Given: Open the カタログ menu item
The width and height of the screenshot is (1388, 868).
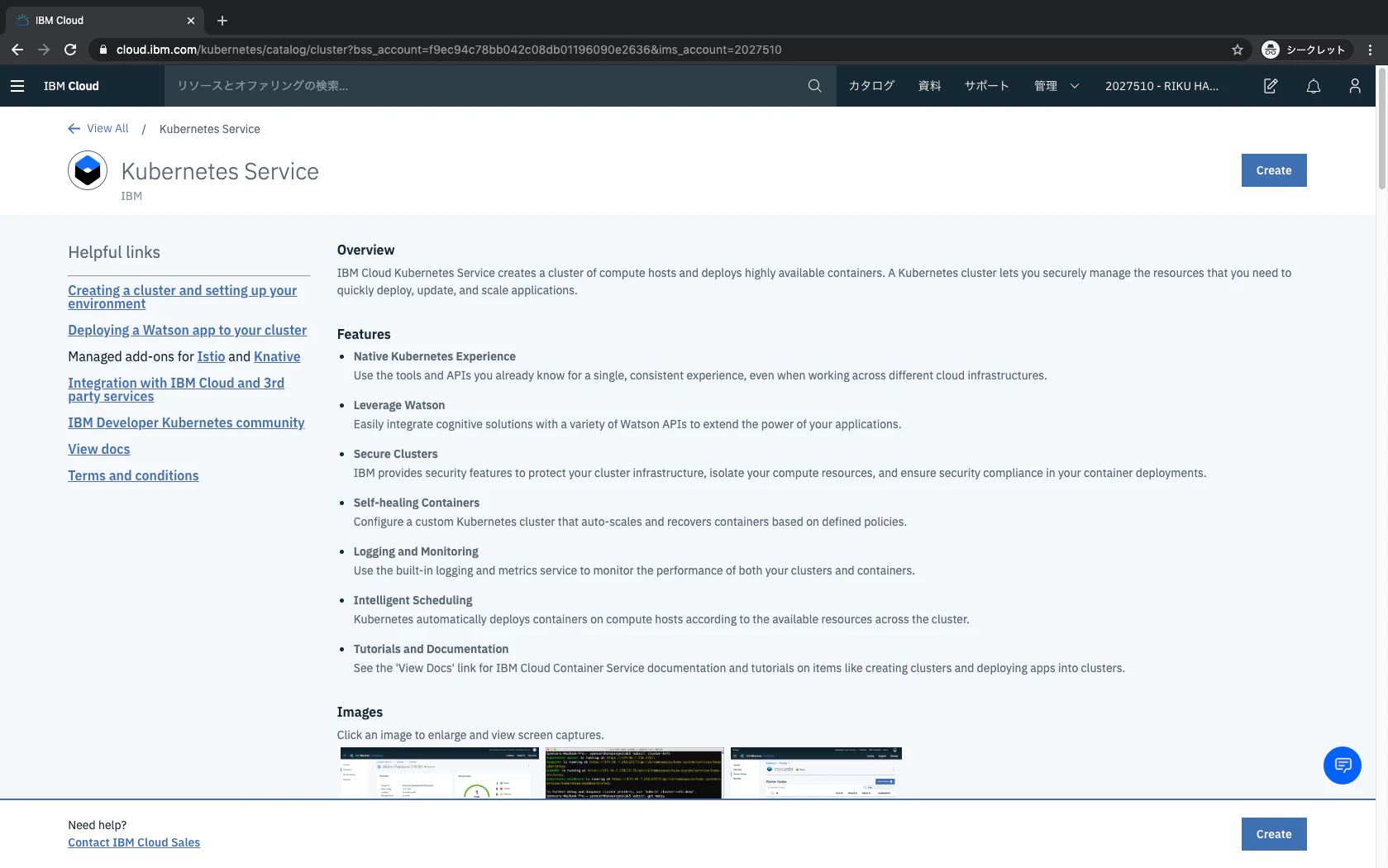Looking at the screenshot, I should pos(872,86).
